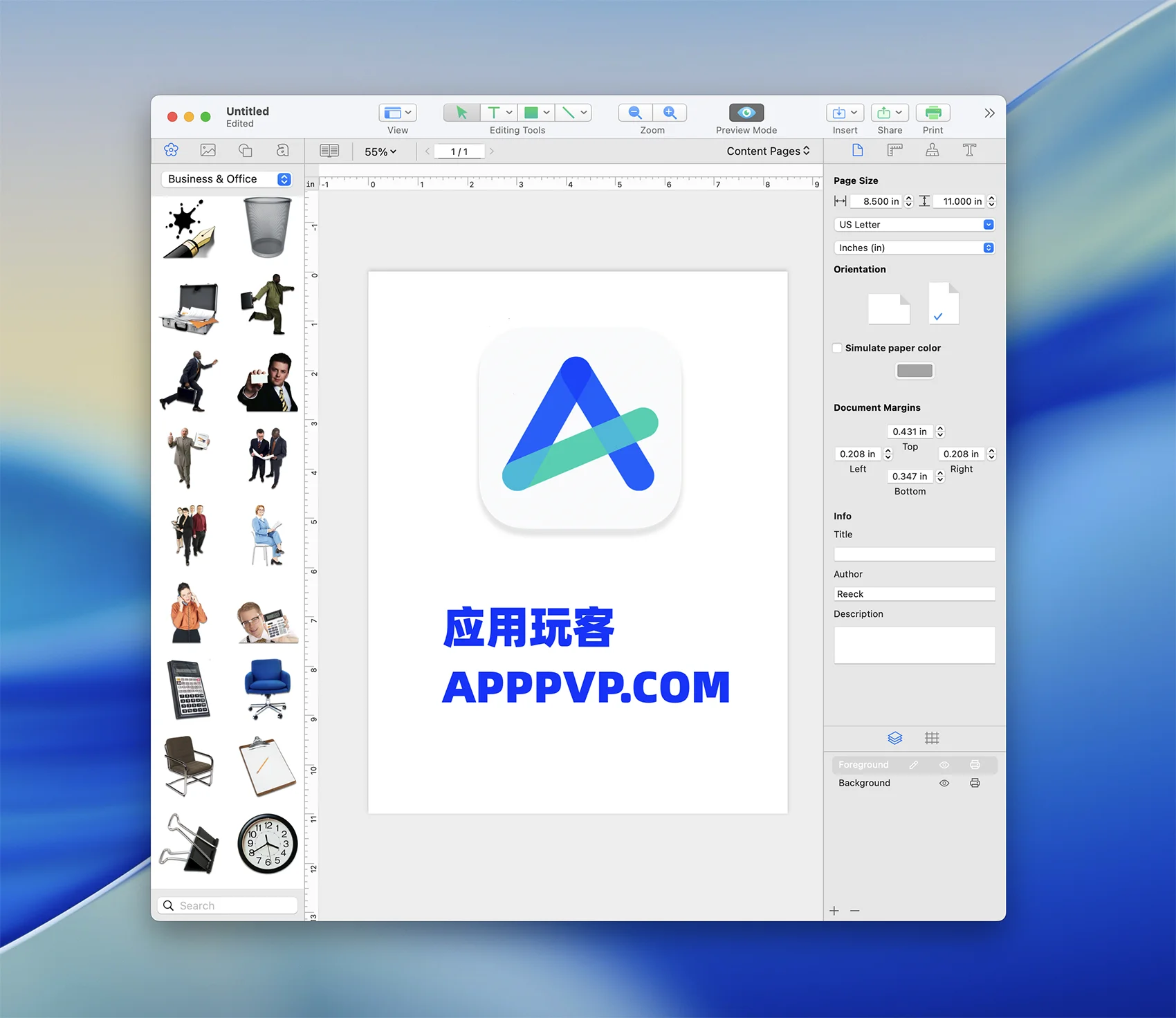Expand the shape tool options arrow
1176x1018 pixels.
[x=546, y=113]
